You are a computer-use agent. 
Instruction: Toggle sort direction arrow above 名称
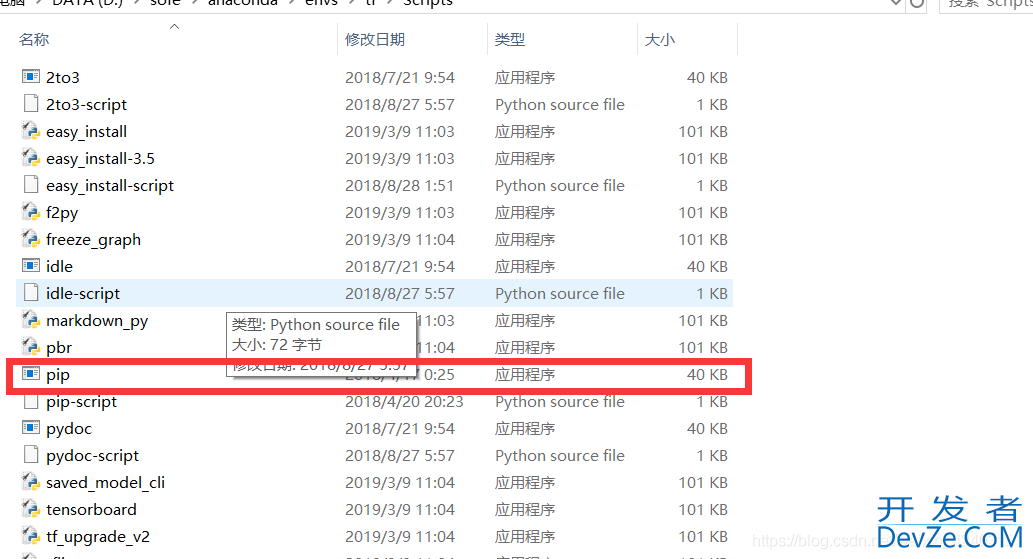pyautogui.click(x=175, y=26)
